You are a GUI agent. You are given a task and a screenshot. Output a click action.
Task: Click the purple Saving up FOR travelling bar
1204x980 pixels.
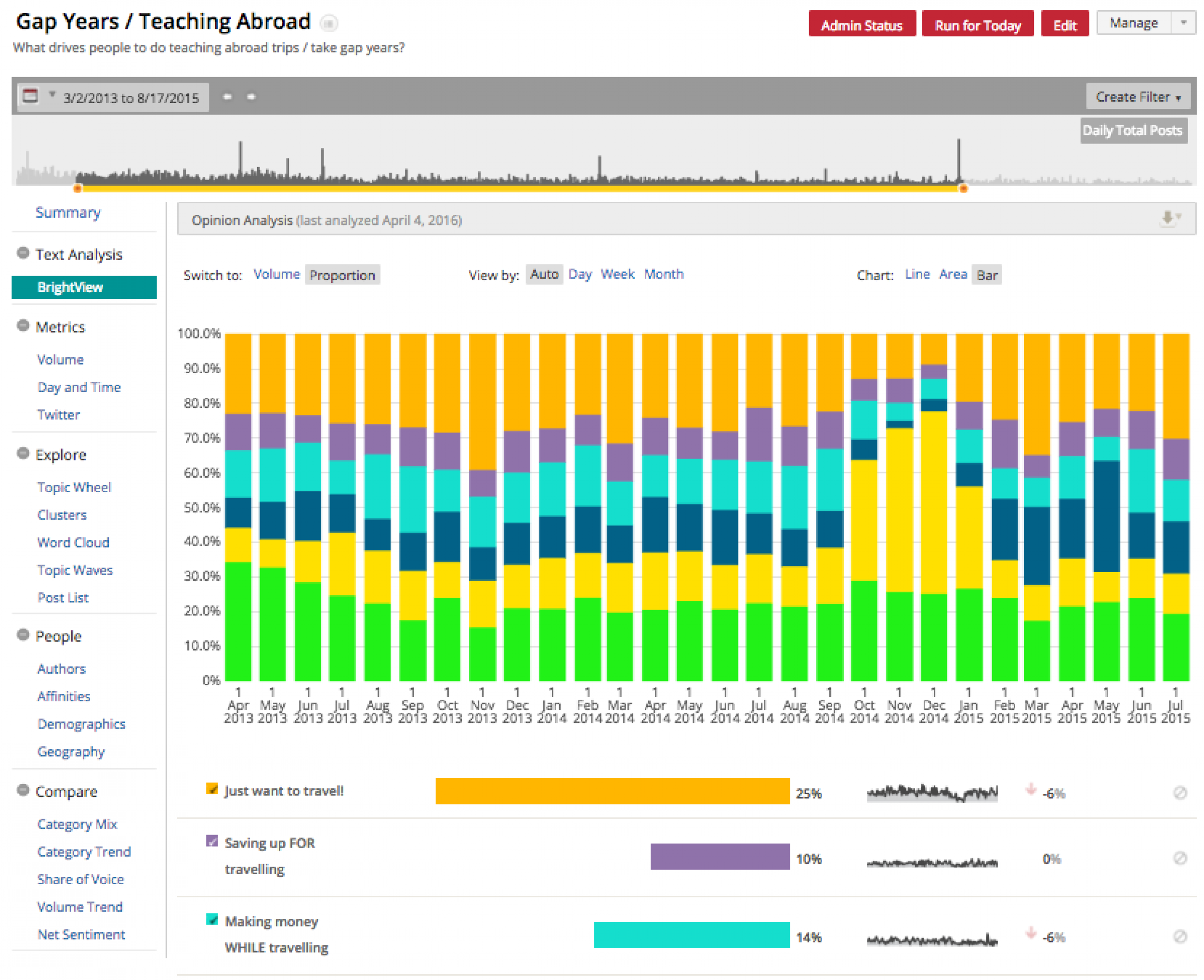pyautogui.click(x=720, y=856)
